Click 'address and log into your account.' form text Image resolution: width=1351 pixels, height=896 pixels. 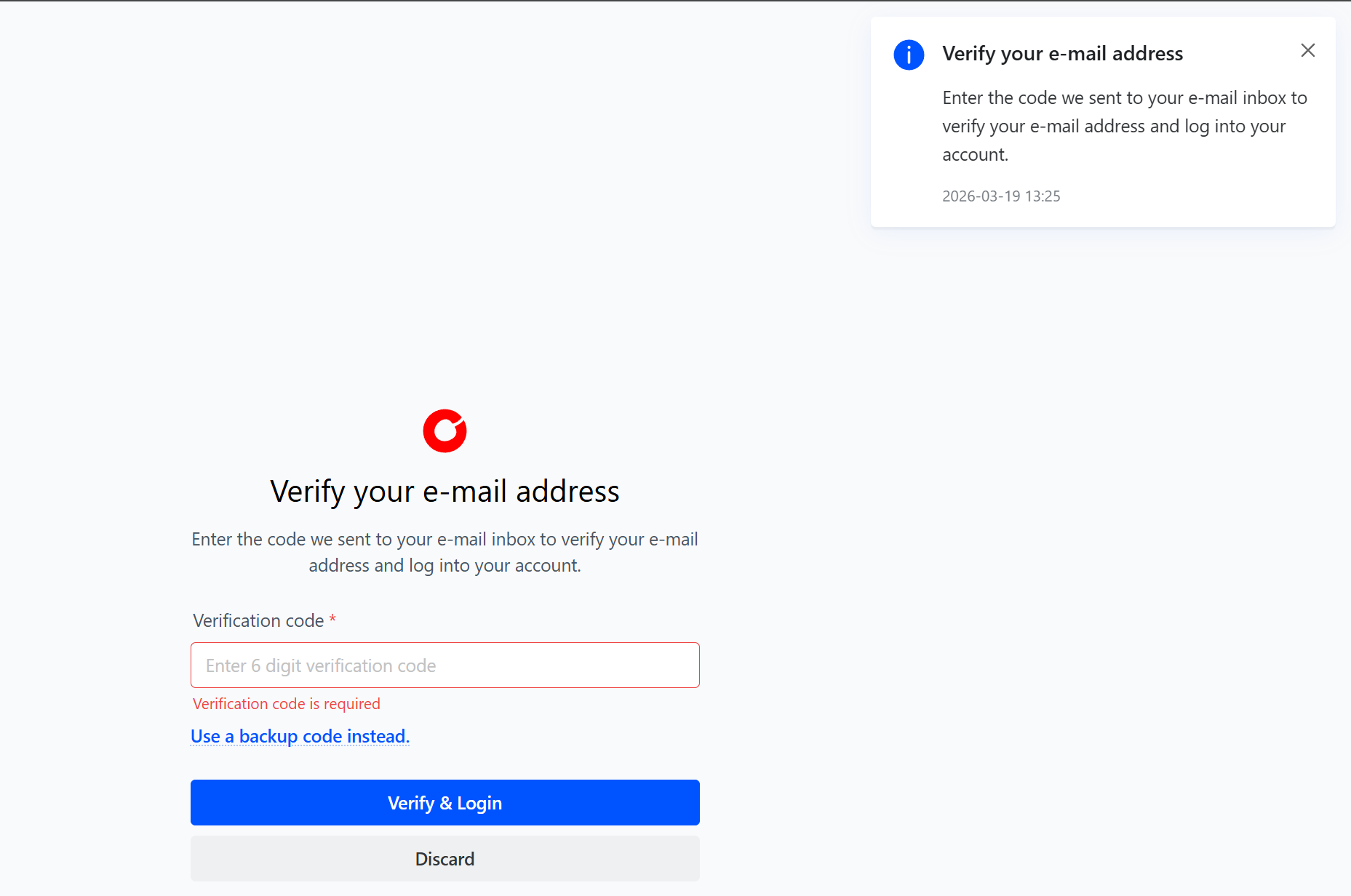click(x=445, y=566)
